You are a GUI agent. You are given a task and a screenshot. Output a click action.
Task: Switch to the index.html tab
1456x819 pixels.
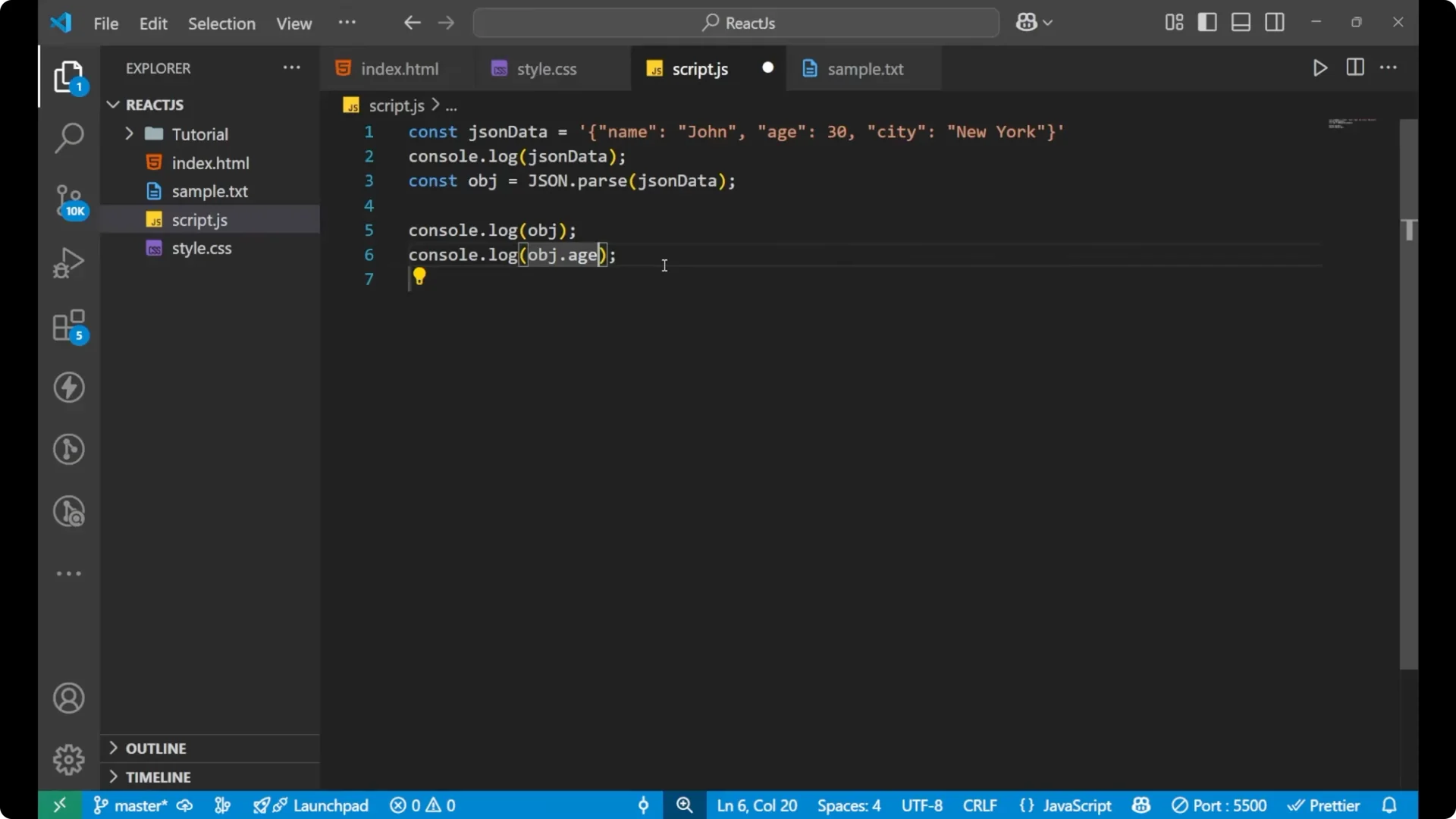[400, 68]
